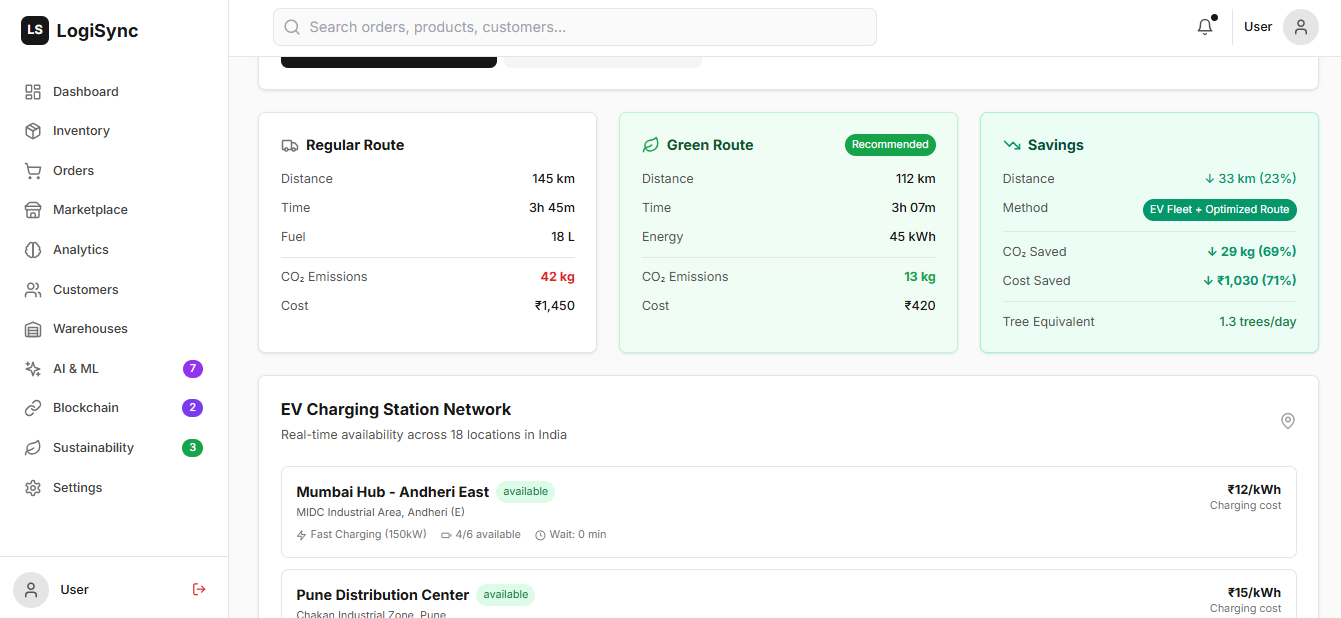Click the 13 kg CO₂ emissions value

pyautogui.click(x=920, y=277)
